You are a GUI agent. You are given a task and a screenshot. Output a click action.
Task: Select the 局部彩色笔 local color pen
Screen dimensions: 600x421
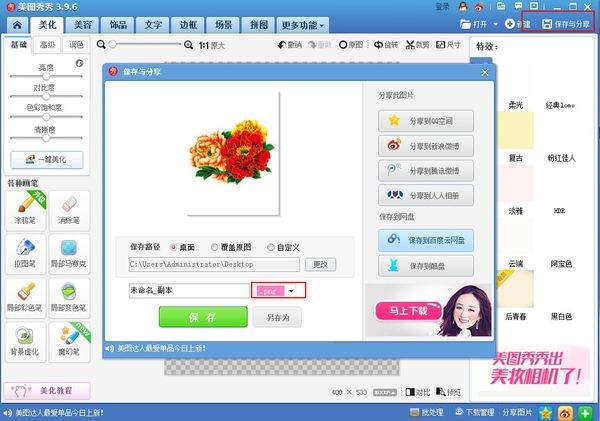(26, 298)
